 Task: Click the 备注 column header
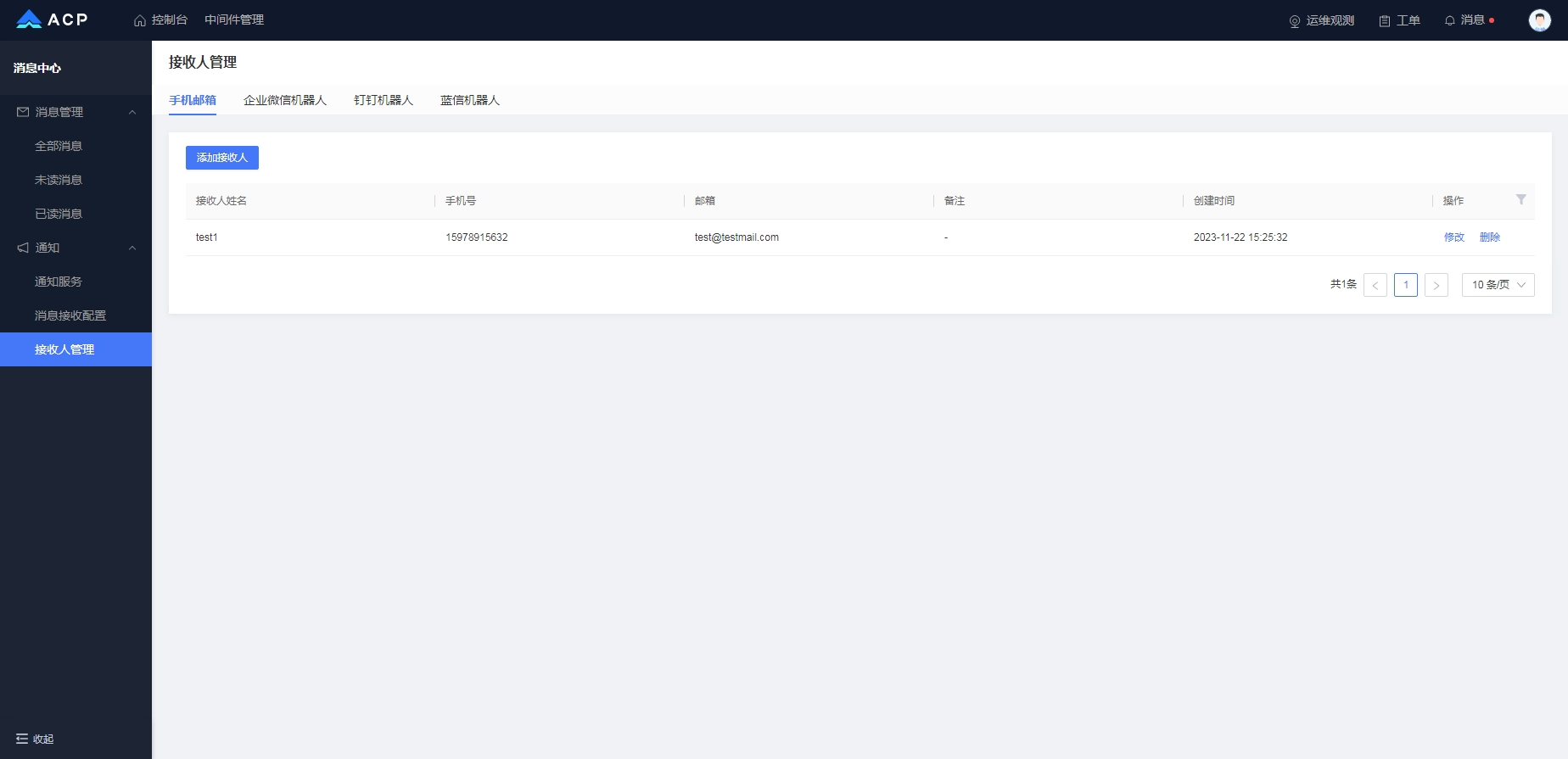(x=955, y=201)
